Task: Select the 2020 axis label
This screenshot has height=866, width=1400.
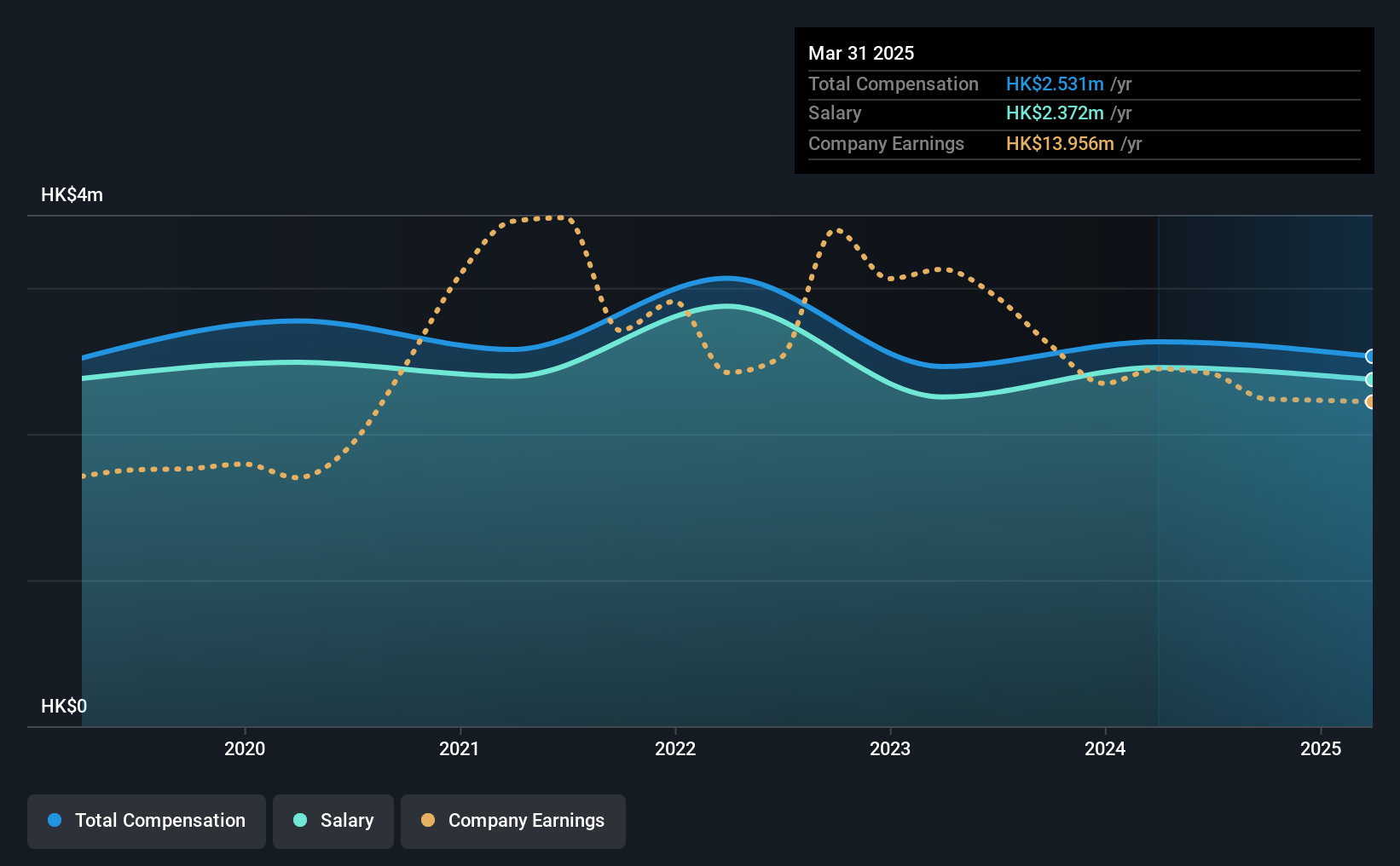Action: [245, 748]
